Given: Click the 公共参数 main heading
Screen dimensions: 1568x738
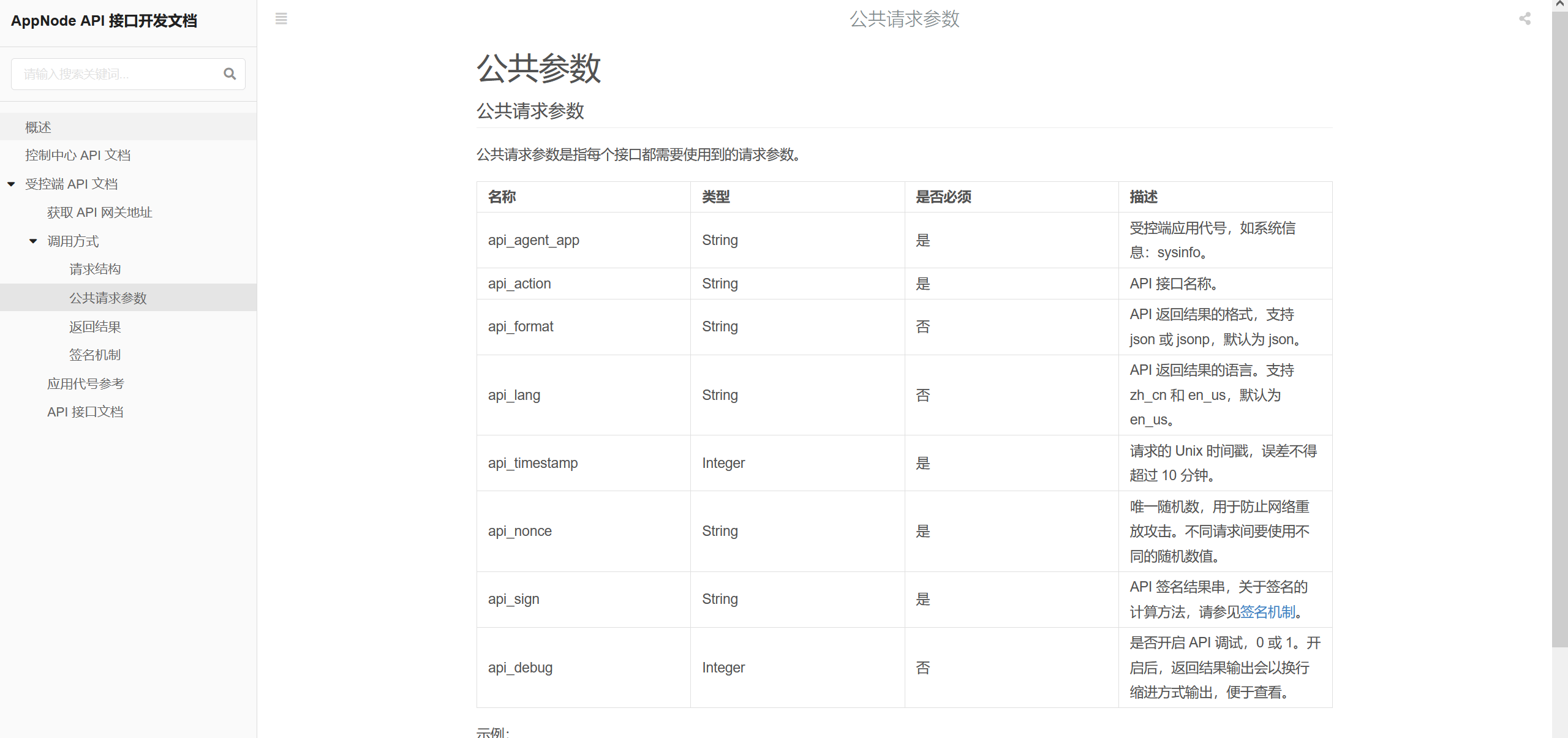Looking at the screenshot, I should [x=538, y=68].
